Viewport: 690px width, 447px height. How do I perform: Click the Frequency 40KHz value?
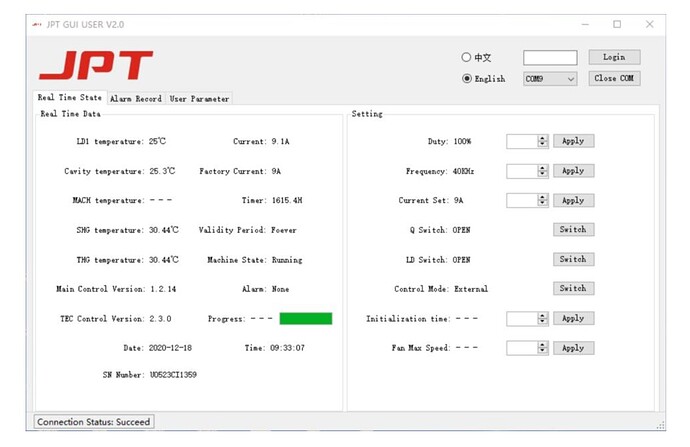(463, 171)
